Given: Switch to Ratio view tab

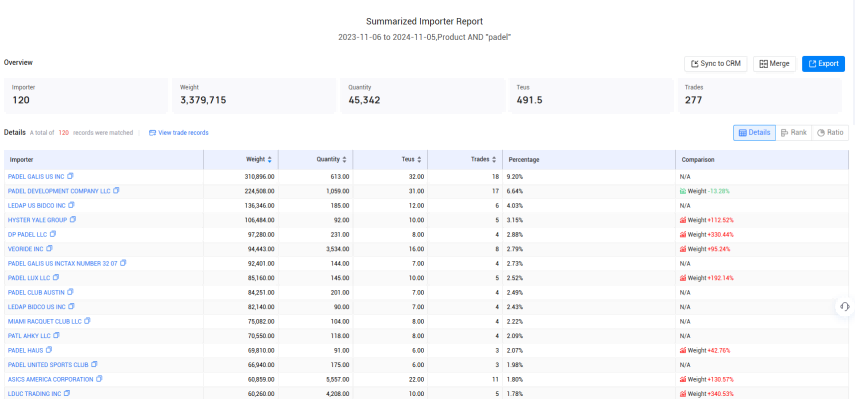Looking at the screenshot, I should coord(830,132).
